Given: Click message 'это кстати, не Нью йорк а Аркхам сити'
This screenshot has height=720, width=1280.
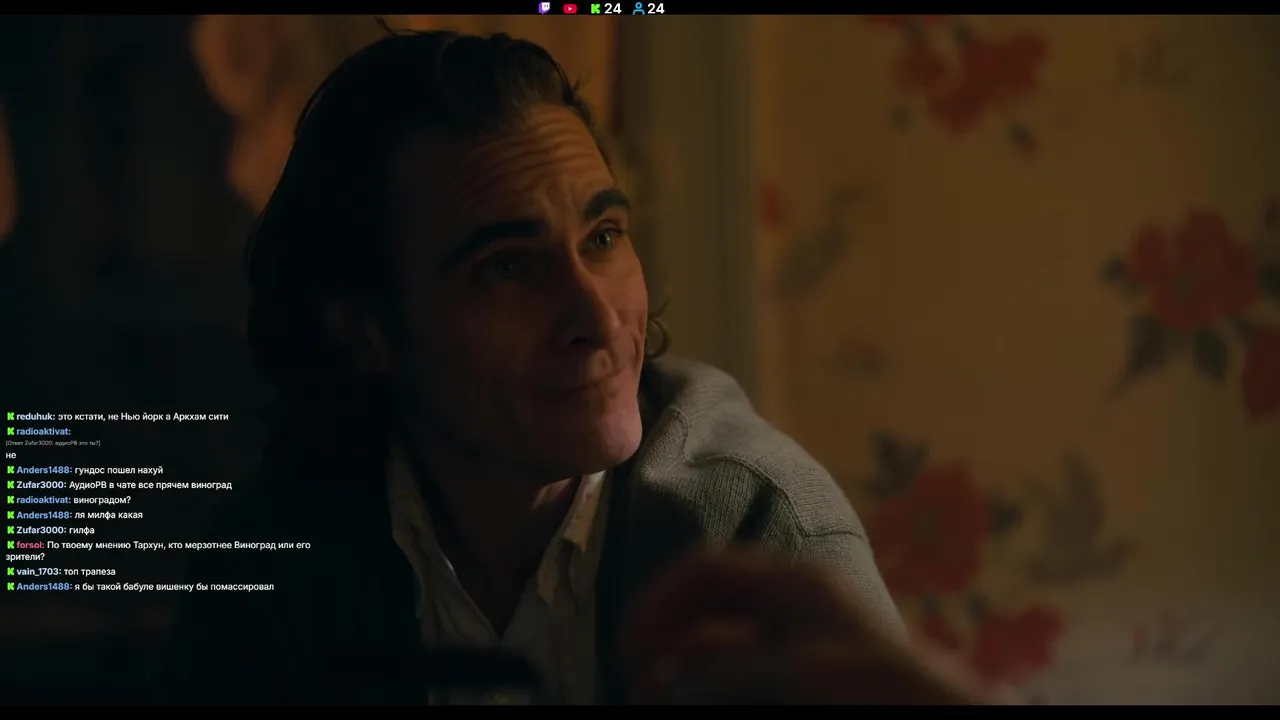Looking at the screenshot, I should (143, 416).
